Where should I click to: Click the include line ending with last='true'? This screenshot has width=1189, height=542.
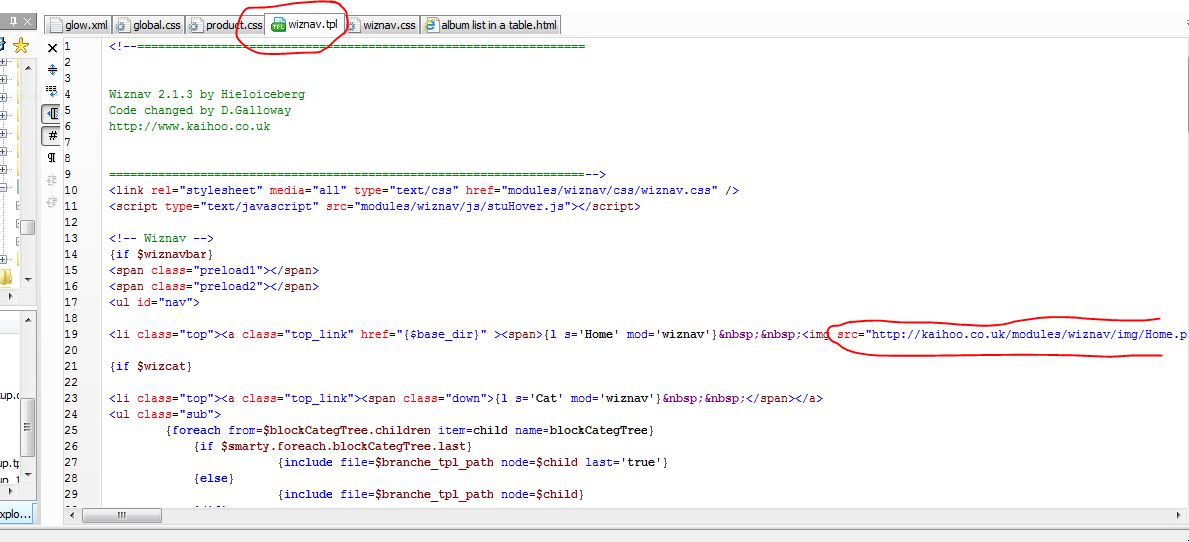472,462
